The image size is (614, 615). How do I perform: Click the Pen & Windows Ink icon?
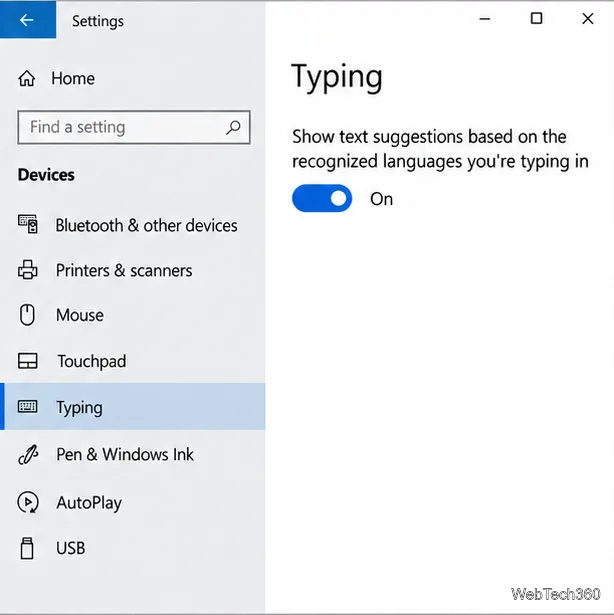28,455
